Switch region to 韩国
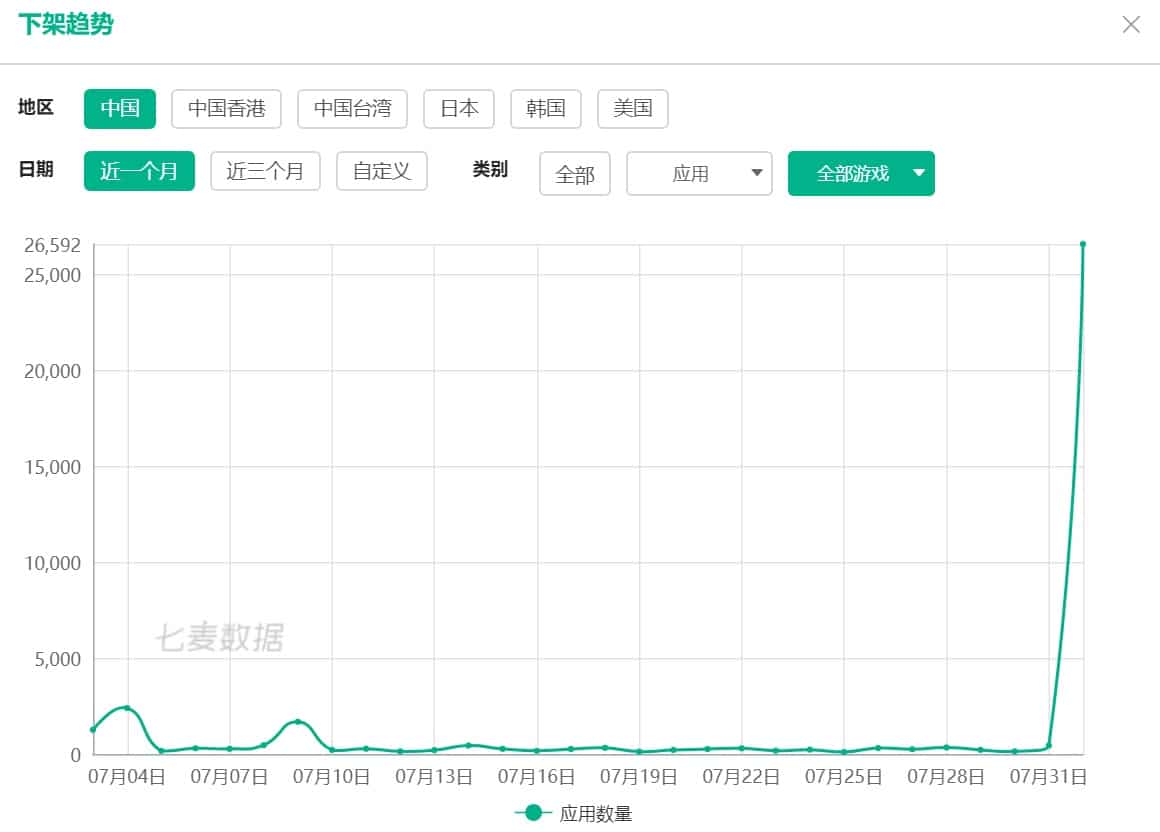 point(545,109)
